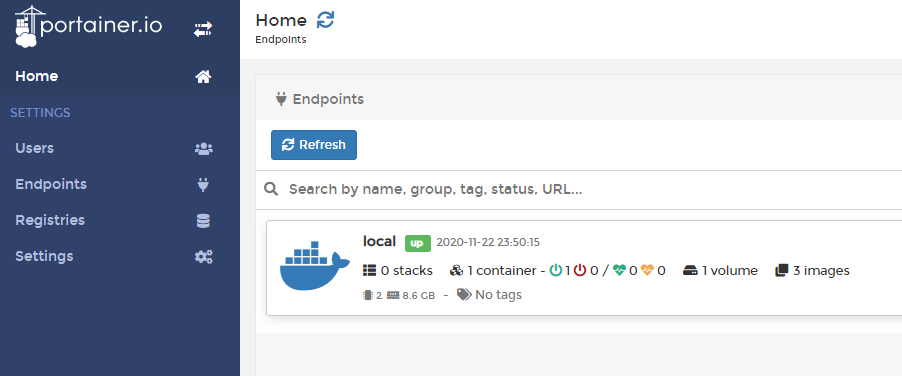This screenshot has width=902, height=376.
Task: Open the local endpoint name link
Action: [379, 241]
